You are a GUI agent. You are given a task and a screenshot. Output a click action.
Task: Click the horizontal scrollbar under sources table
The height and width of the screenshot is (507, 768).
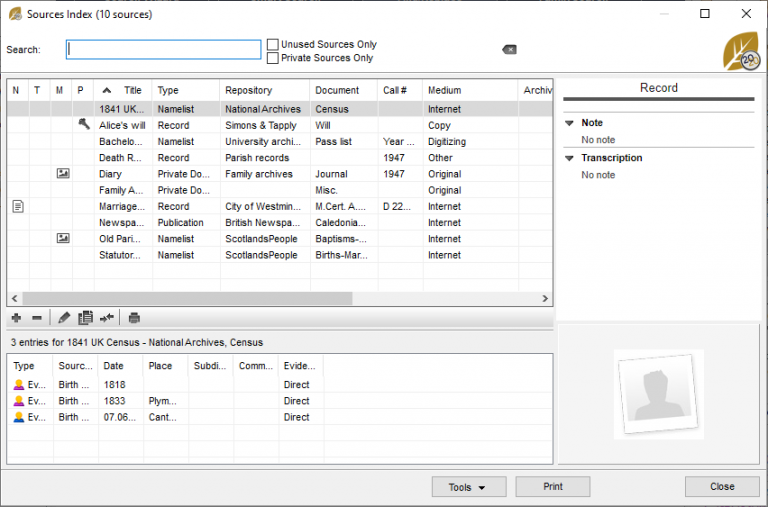[187, 299]
